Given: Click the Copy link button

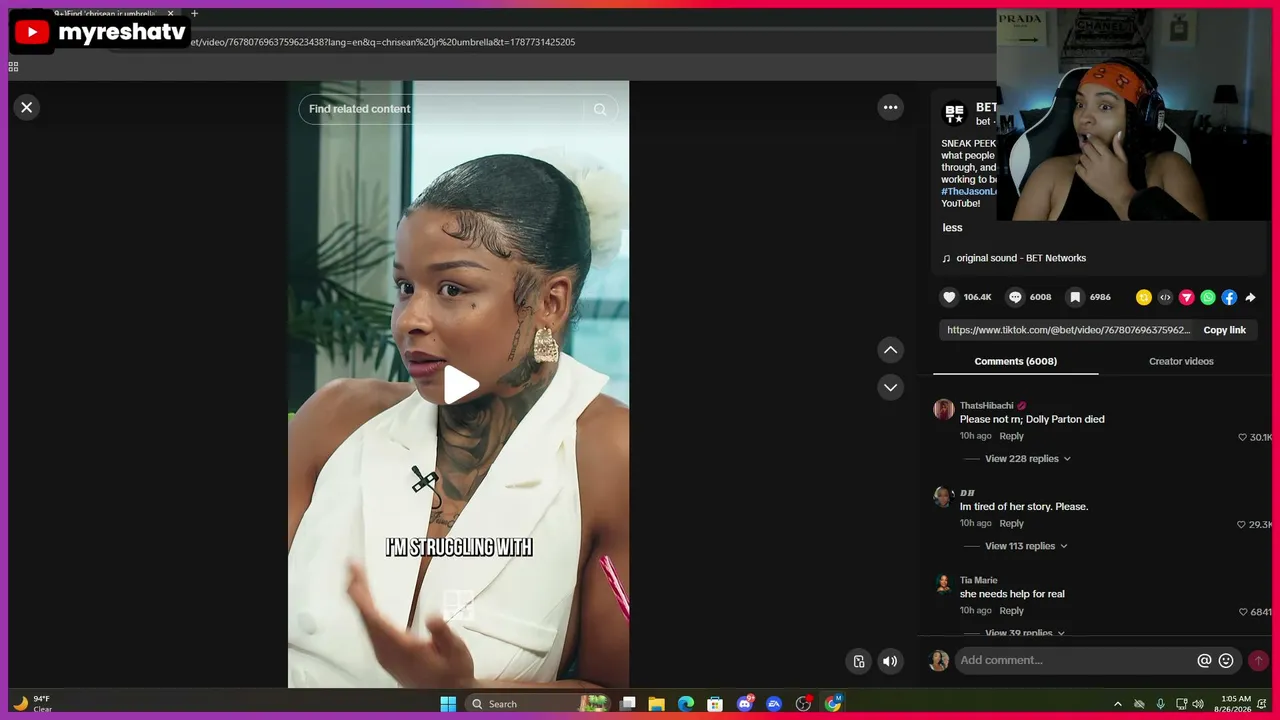Looking at the screenshot, I should (1224, 330).
